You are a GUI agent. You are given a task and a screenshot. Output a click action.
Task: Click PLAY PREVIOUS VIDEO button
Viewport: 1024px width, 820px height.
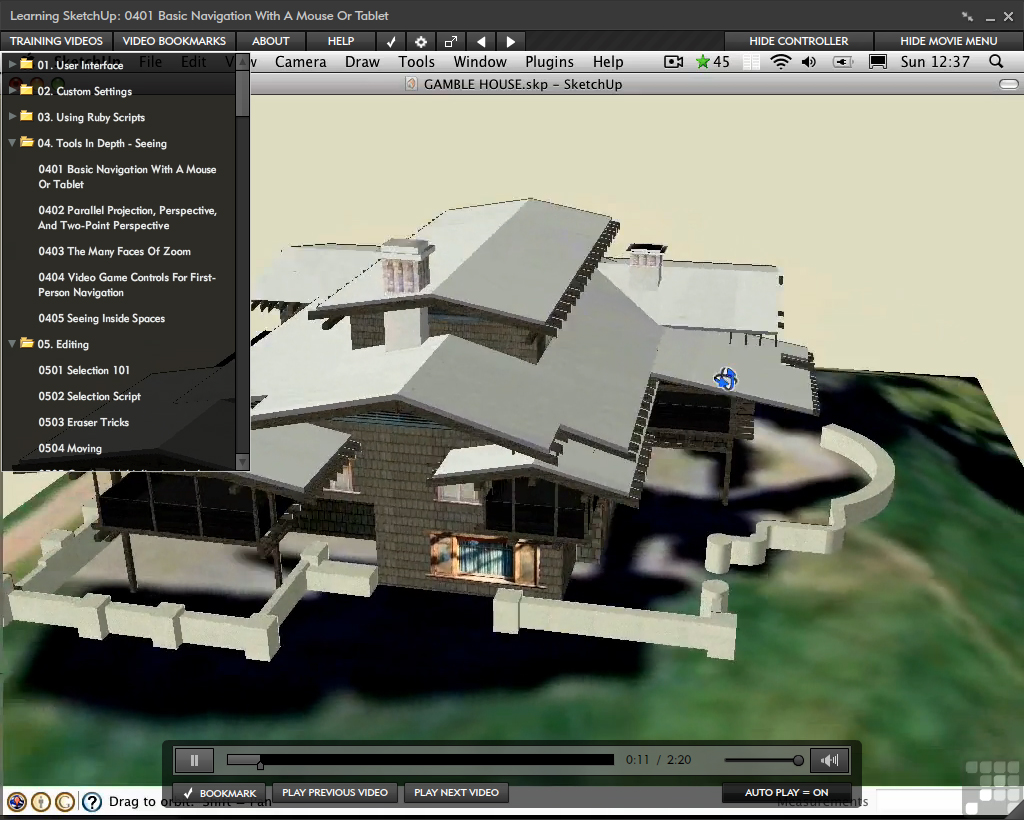pos(335,793)
